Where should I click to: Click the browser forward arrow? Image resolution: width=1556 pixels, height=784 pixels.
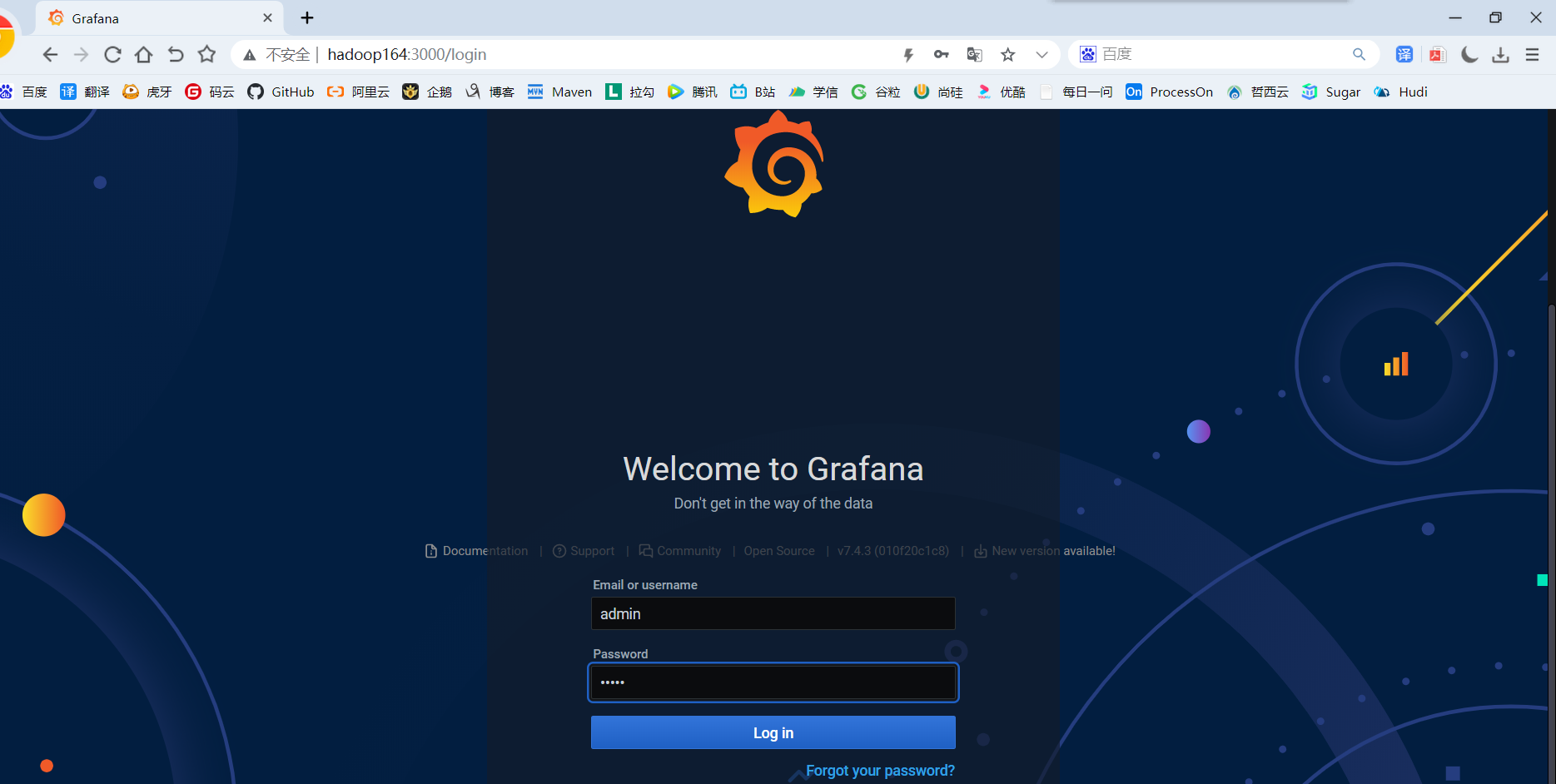tap(81, 55)
